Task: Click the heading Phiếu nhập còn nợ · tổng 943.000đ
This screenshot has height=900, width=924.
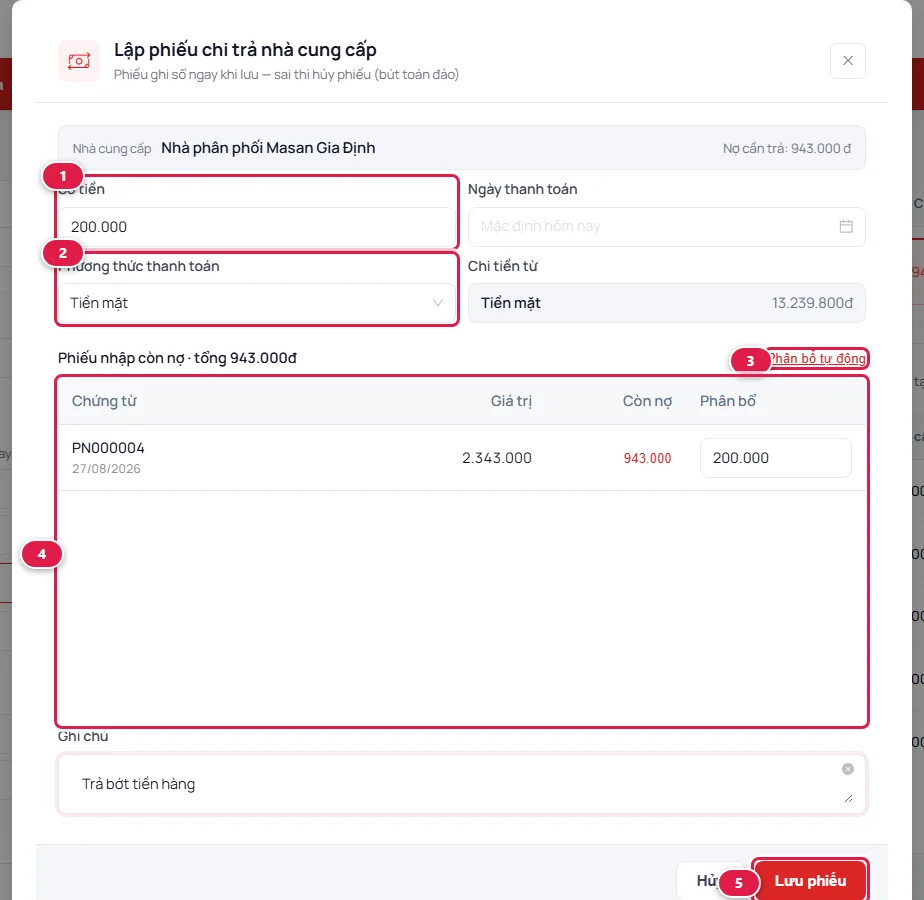Action: point(177,358)
